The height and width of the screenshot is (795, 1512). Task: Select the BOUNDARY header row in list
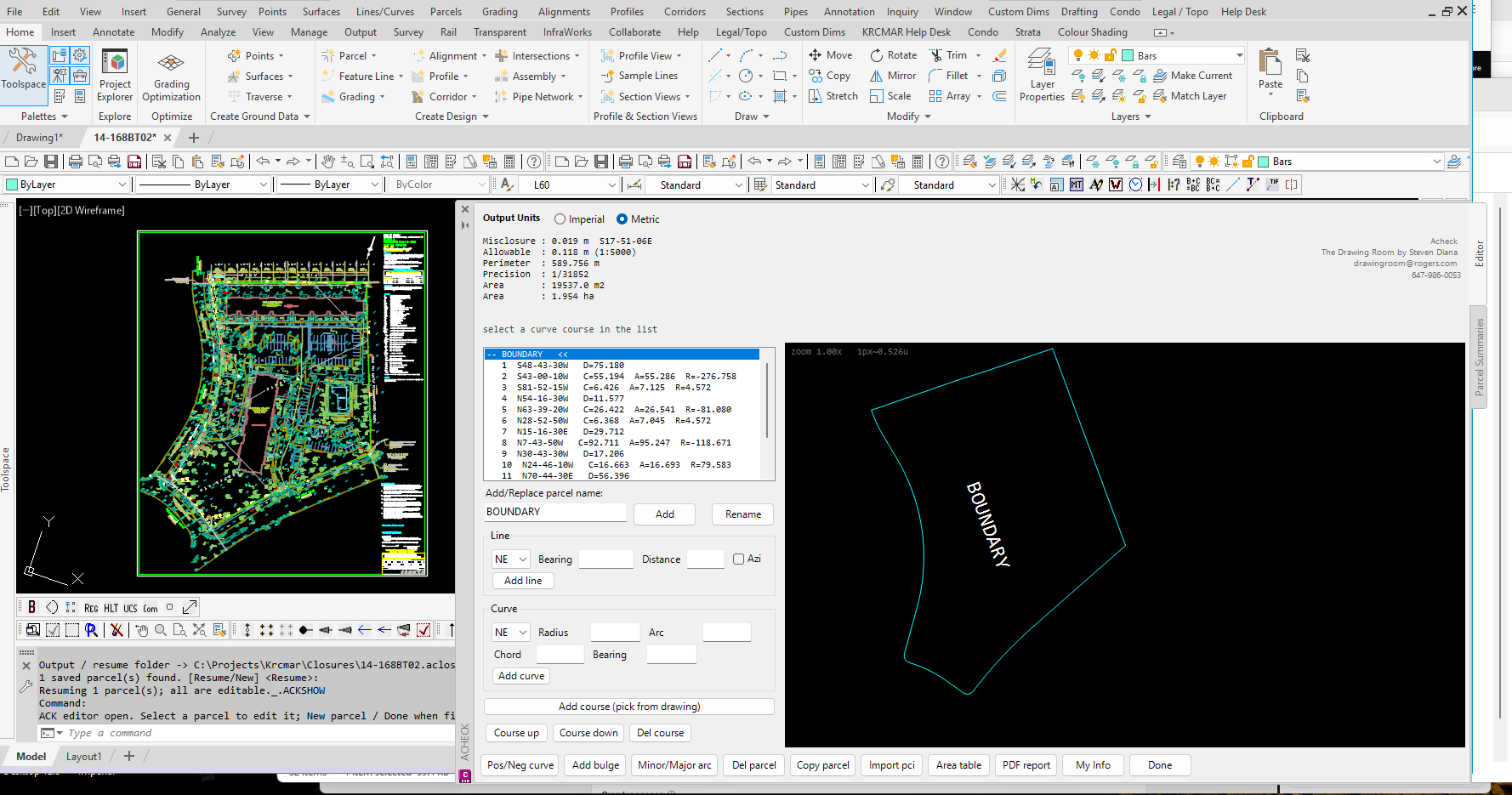[622, 355]
